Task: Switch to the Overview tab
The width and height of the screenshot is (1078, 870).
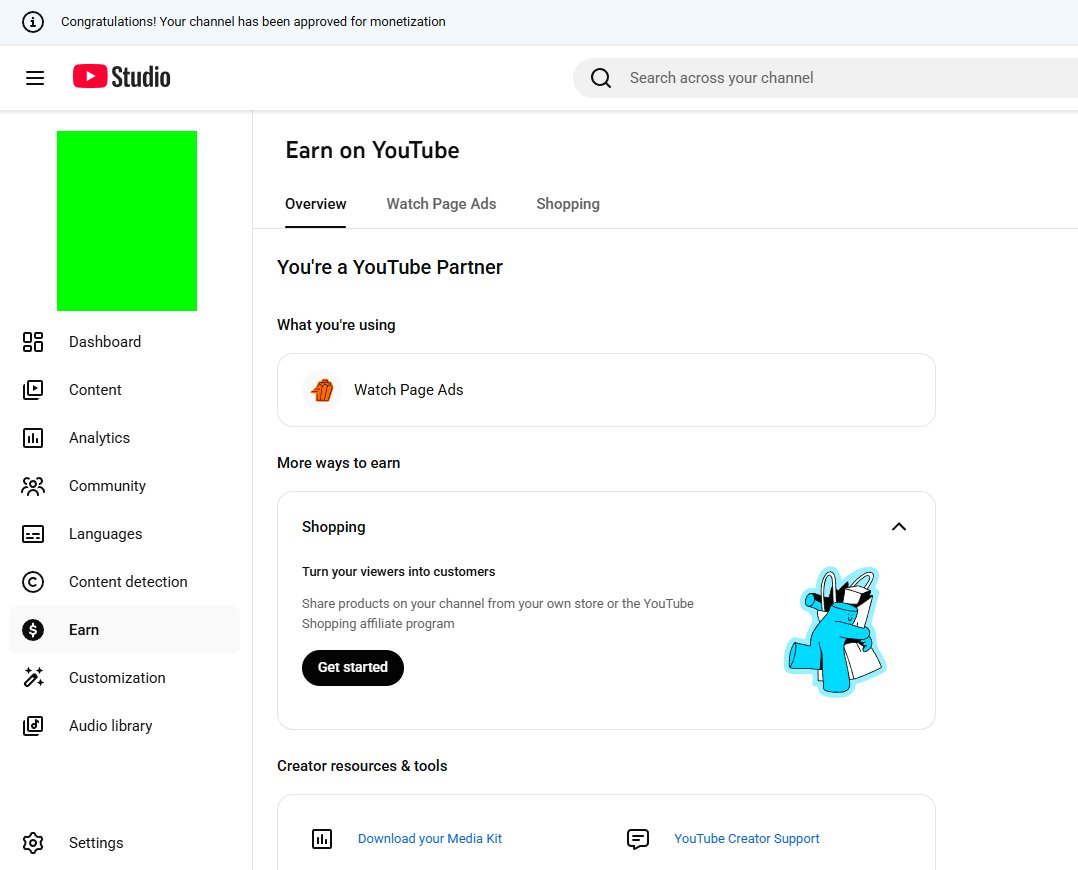Action: click(316, 204)
